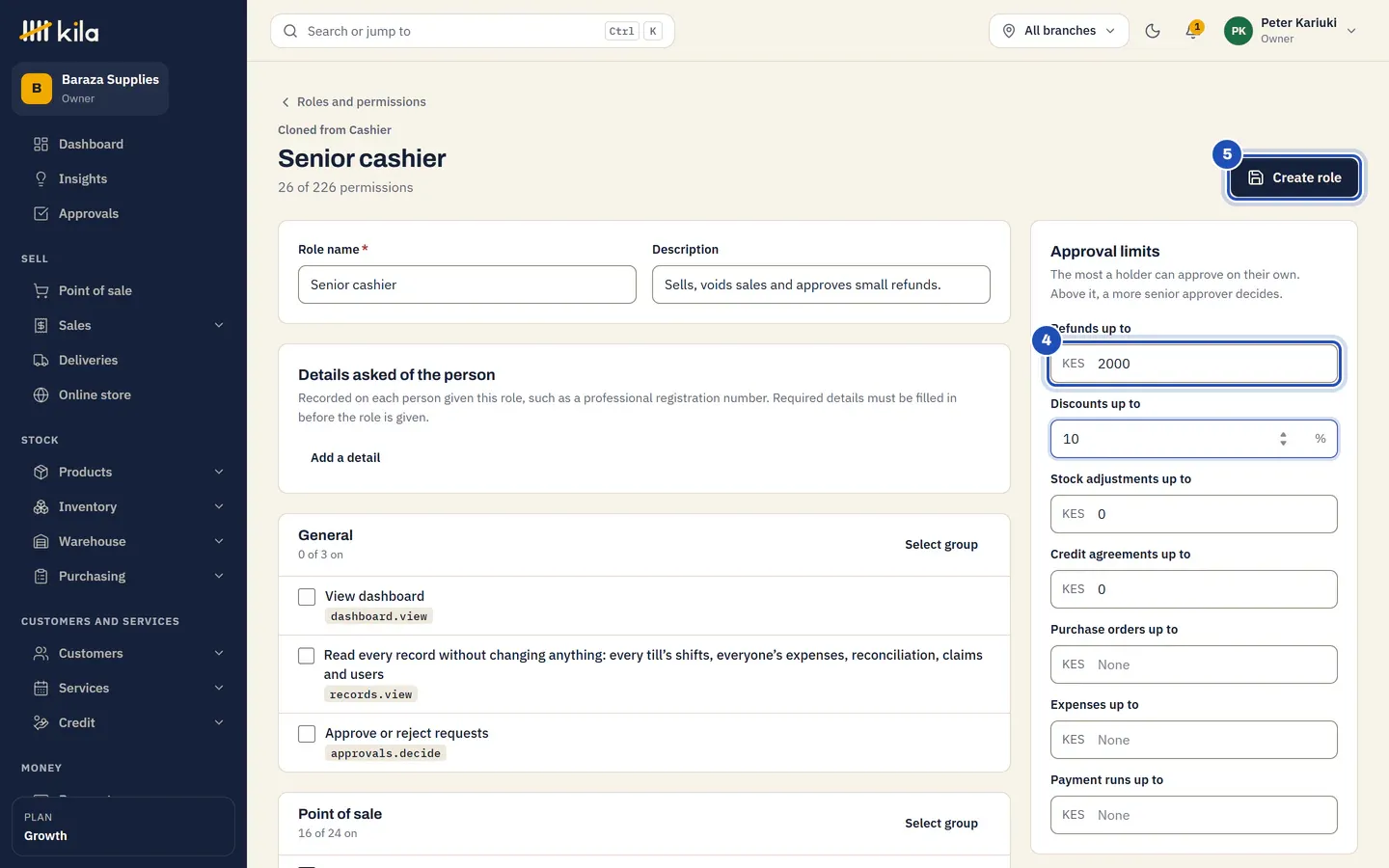Toggle dark mode moon icon
The image size is (1389, 868).
[x=1153, y=31]
